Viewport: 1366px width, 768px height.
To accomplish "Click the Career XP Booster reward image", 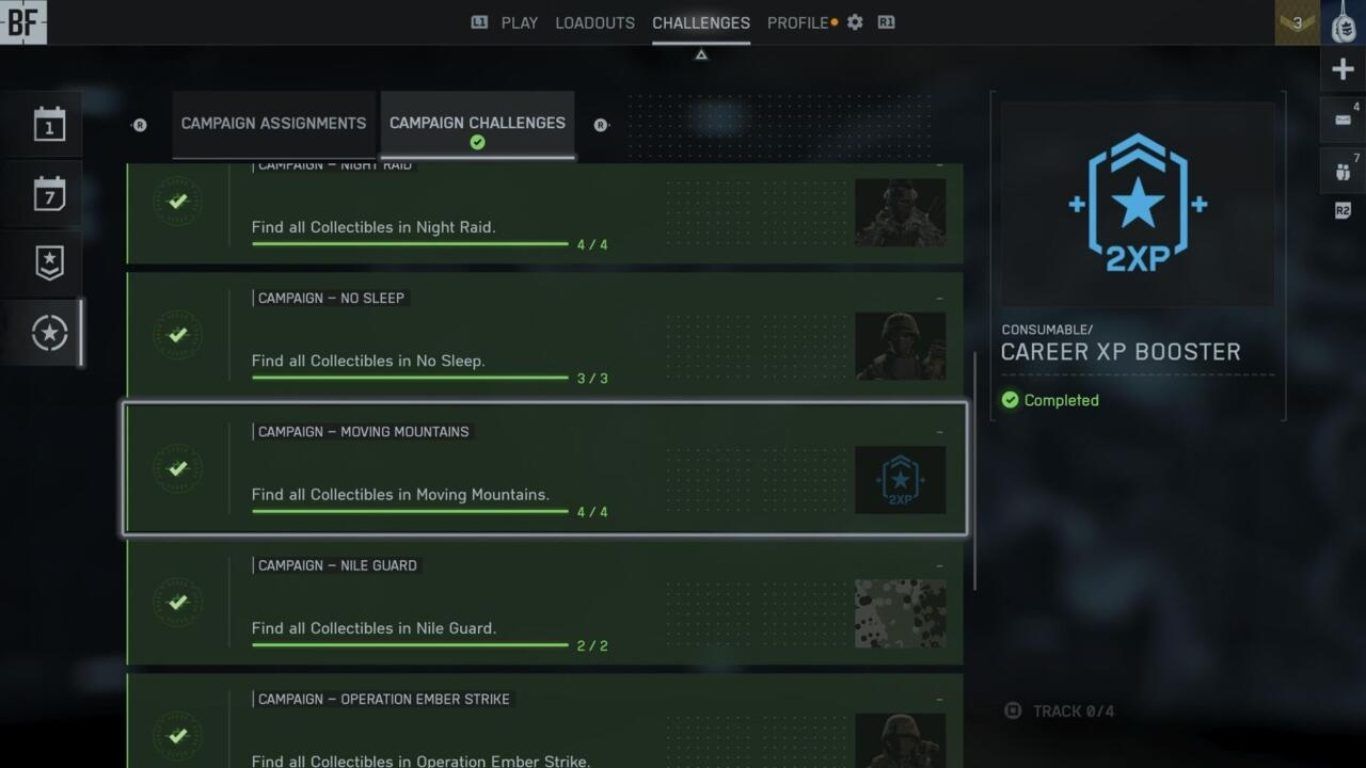I will point(1137,205).
